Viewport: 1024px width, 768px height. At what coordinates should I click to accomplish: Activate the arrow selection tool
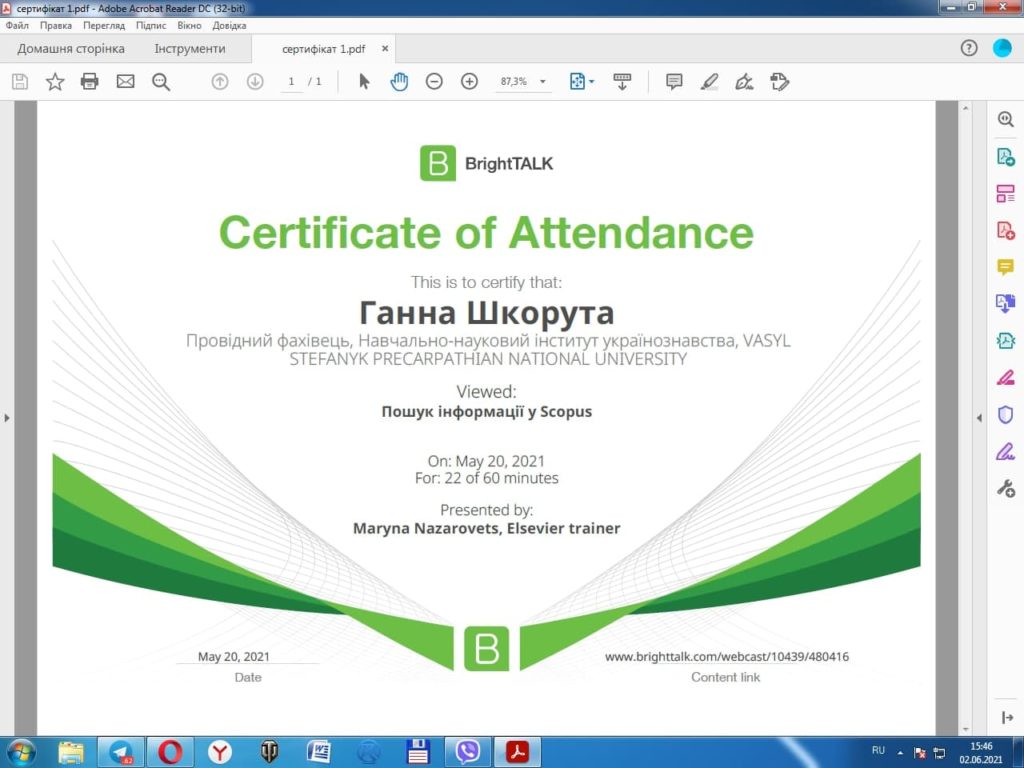pos(364,82)
